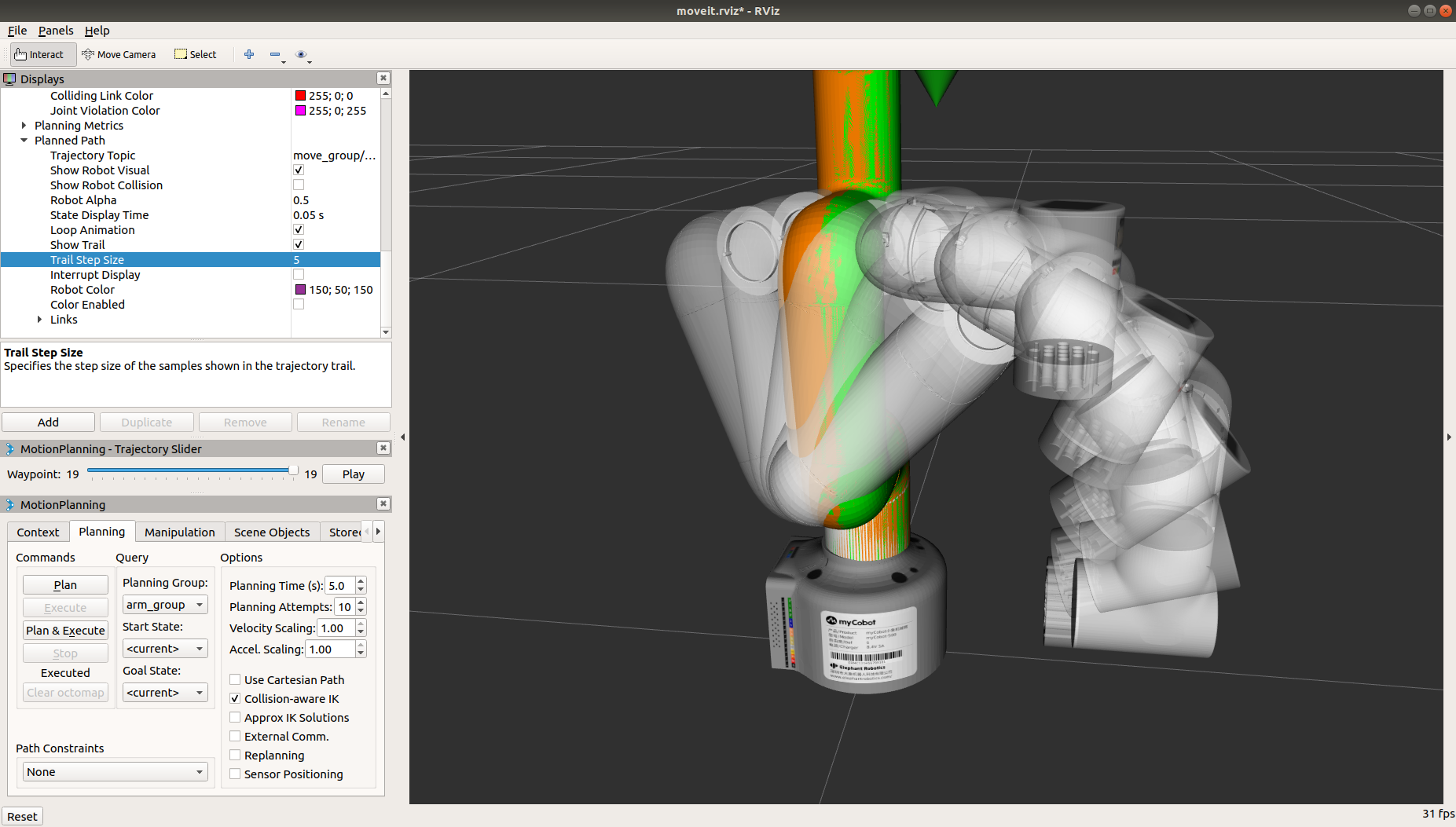Open the Path Constraints dropdown
This screenshot has width=1456, height=827.
coord(115,772)
